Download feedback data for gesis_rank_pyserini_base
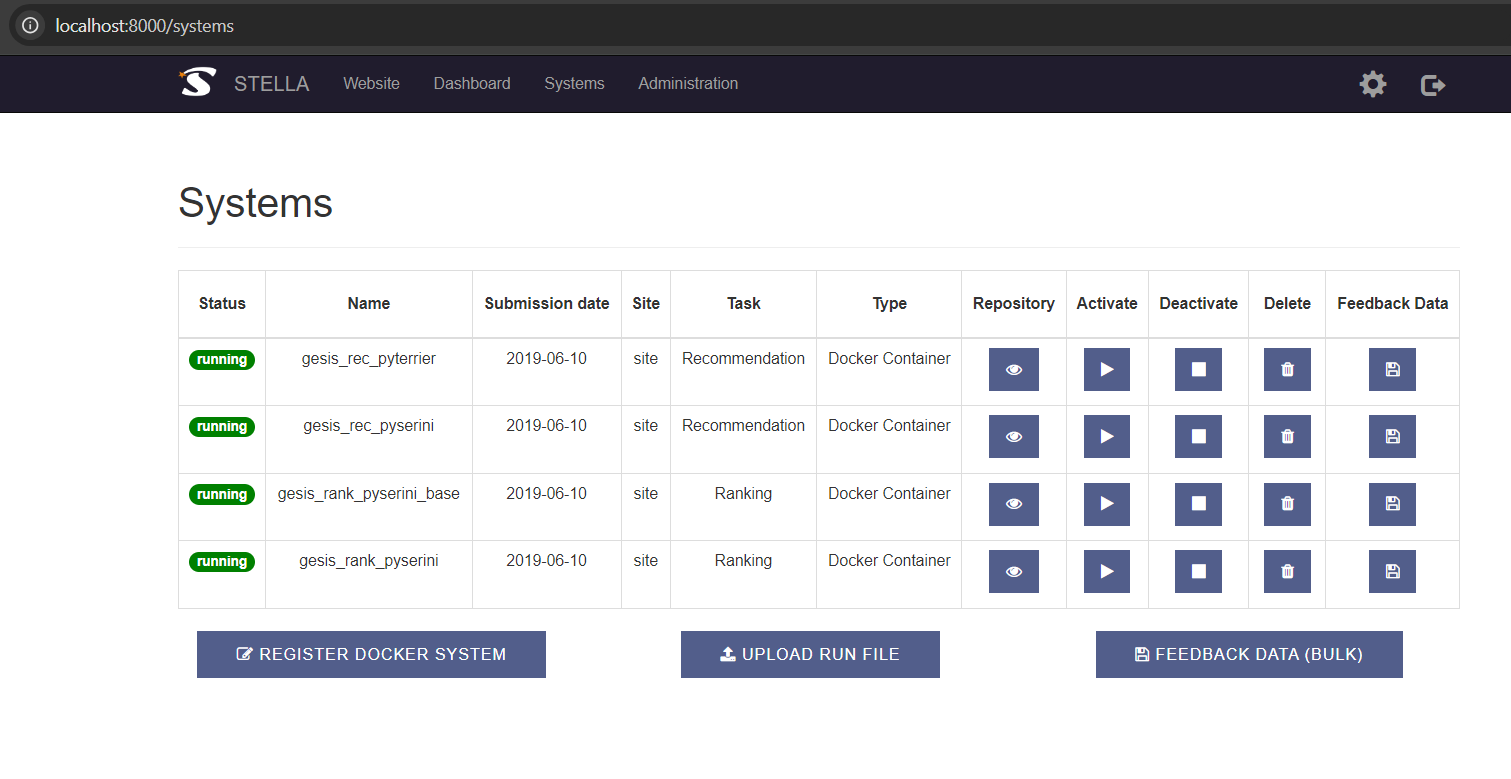 pos(1392,504)
